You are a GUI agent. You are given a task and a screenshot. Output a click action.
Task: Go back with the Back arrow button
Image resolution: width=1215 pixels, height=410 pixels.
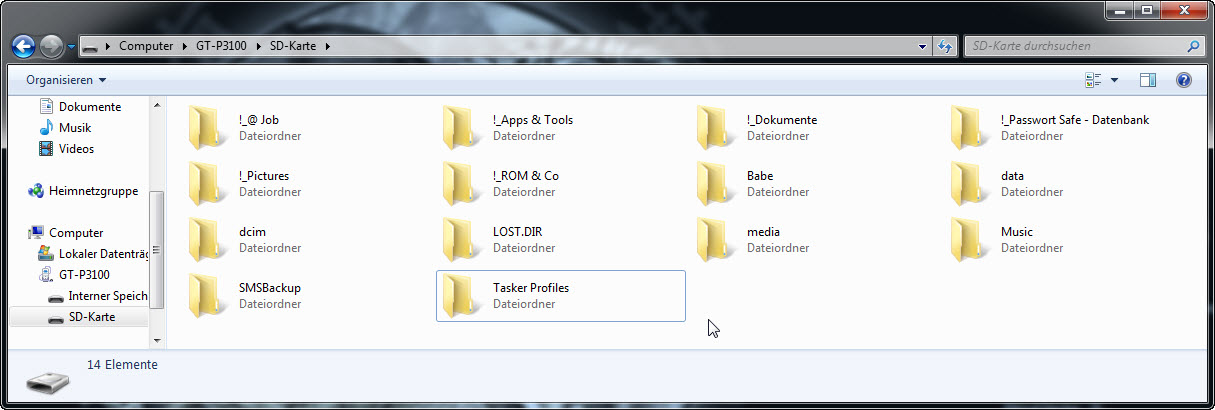click(x=23, y=46)
